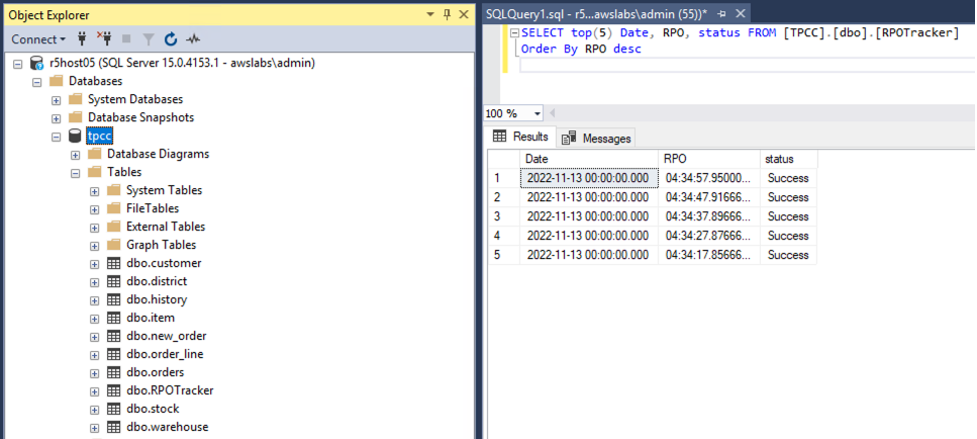
Task: Collapse the r5host05 server node
Action: [17, 64]
